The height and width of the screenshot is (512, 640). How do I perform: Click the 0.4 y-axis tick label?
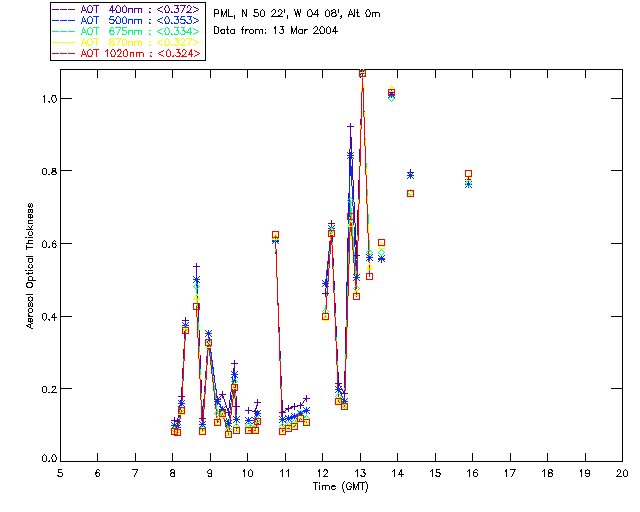point(49,316)
